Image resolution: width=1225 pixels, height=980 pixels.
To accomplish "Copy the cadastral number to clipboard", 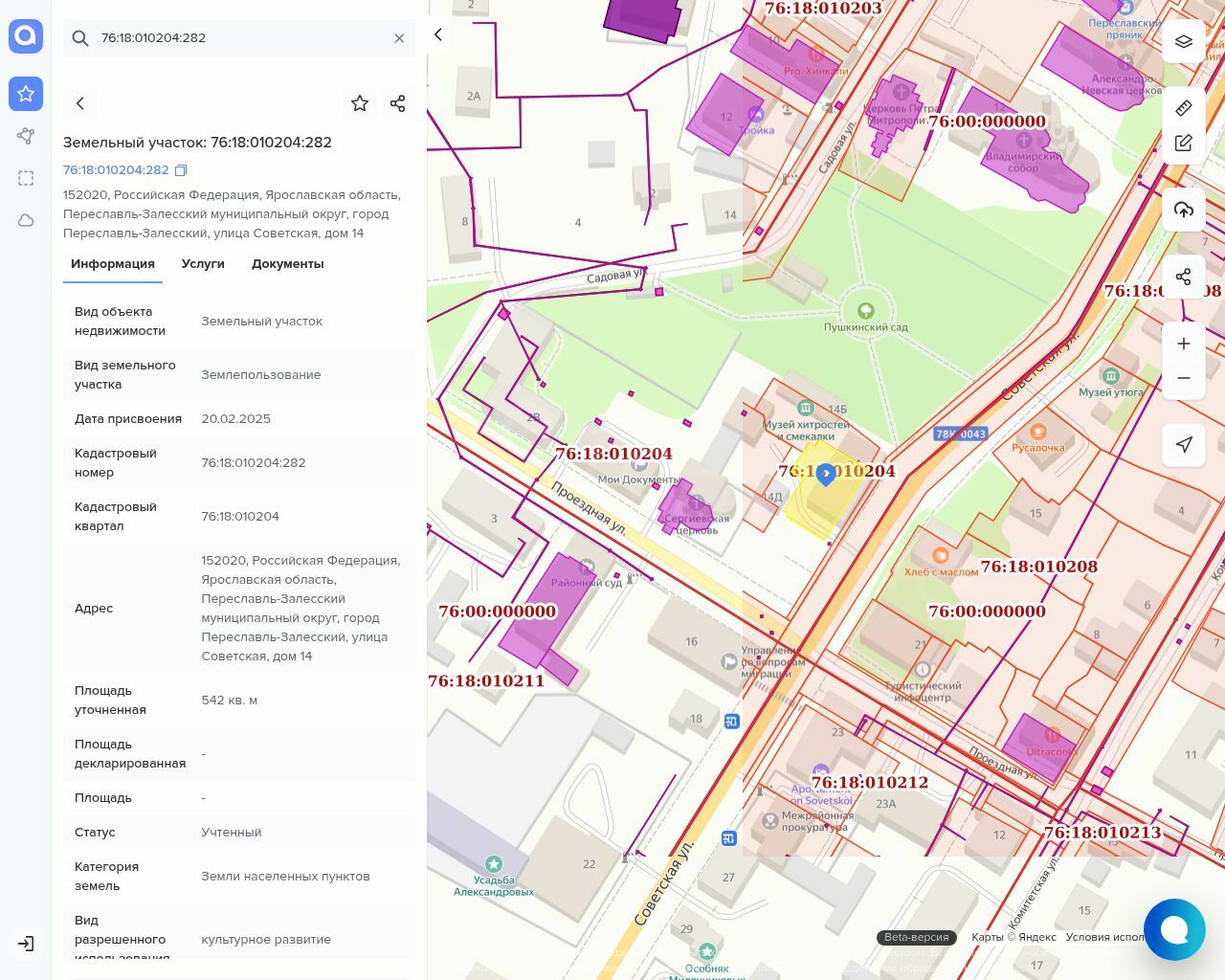I will pyautogui.click(x=181, y=170).
